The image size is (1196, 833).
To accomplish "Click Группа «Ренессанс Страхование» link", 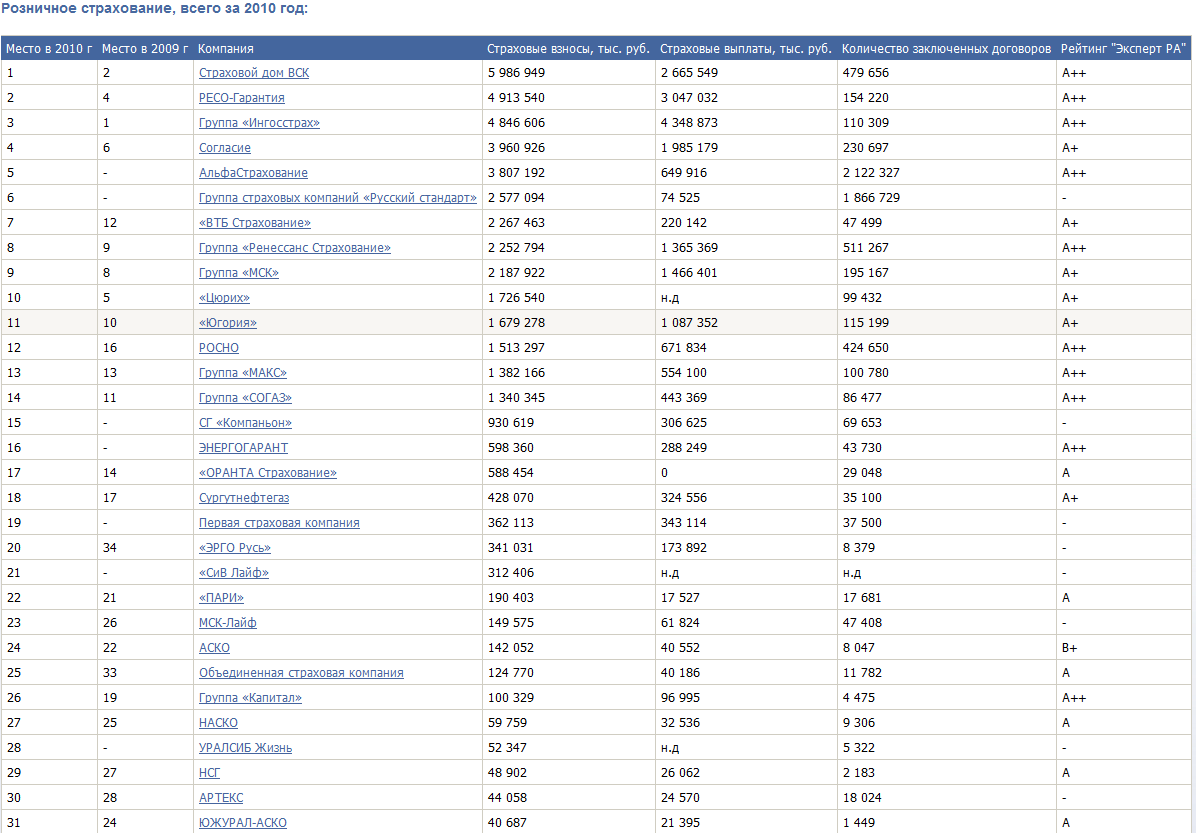I will click(294, 248).
